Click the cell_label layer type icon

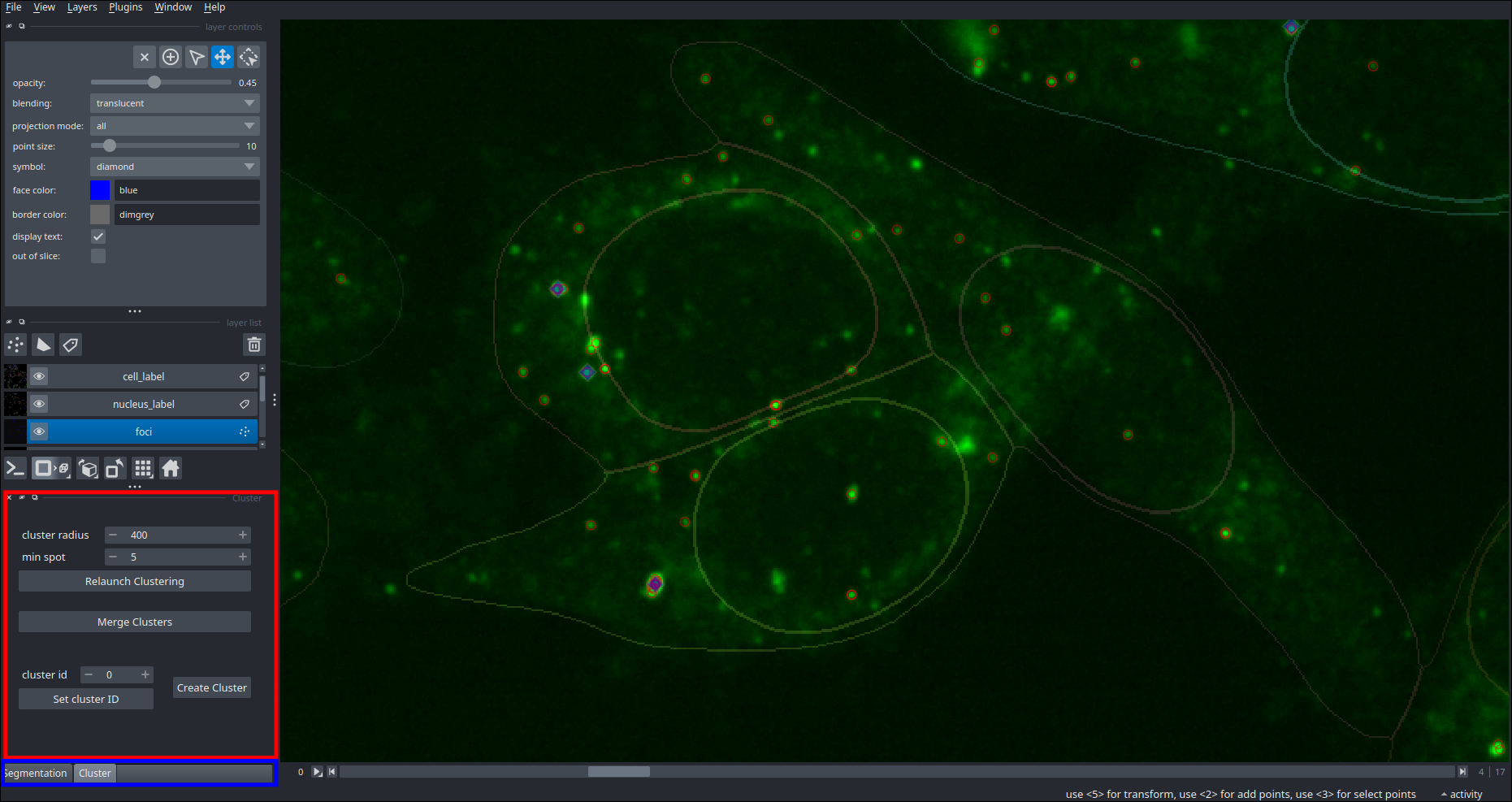244,376
